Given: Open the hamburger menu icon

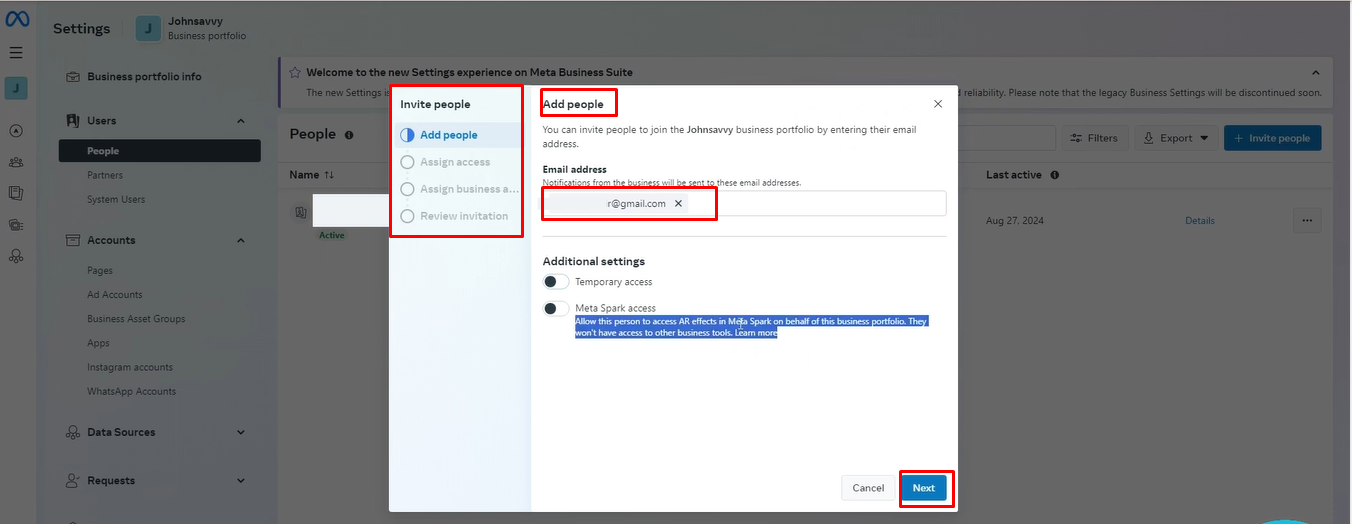Looking at the screenshot, I should coord(16,52).
